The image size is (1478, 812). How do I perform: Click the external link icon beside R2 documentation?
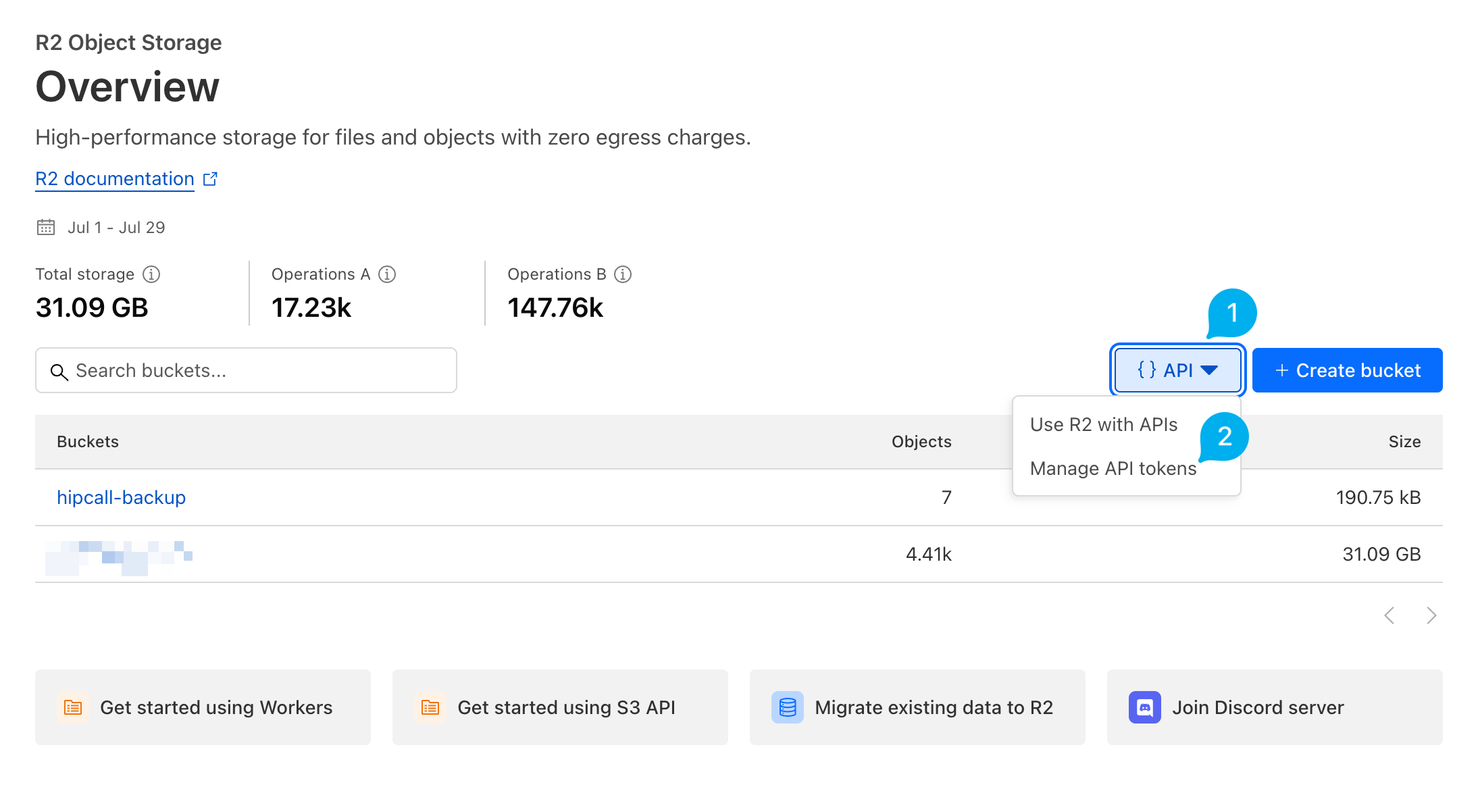(210, 179)
